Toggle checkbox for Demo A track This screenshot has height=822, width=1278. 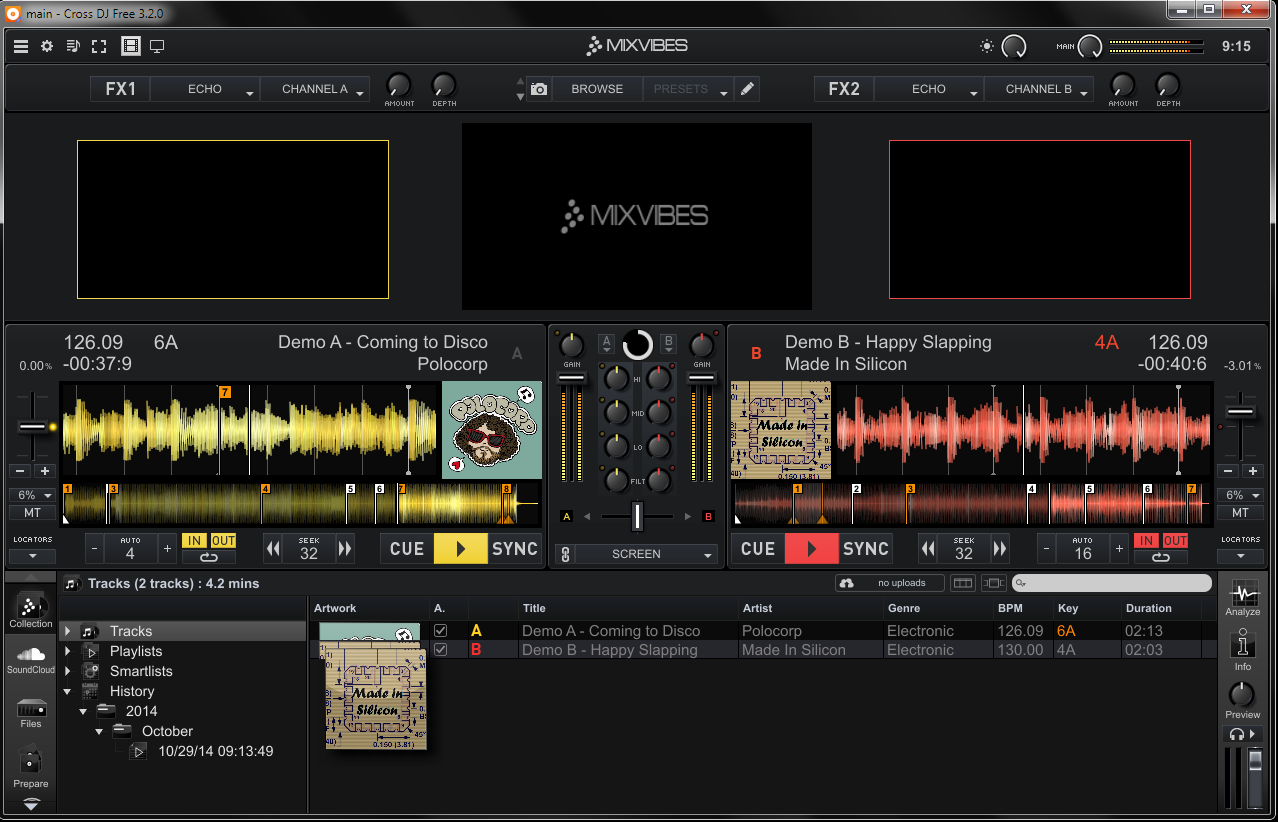(x=441, y=631)
